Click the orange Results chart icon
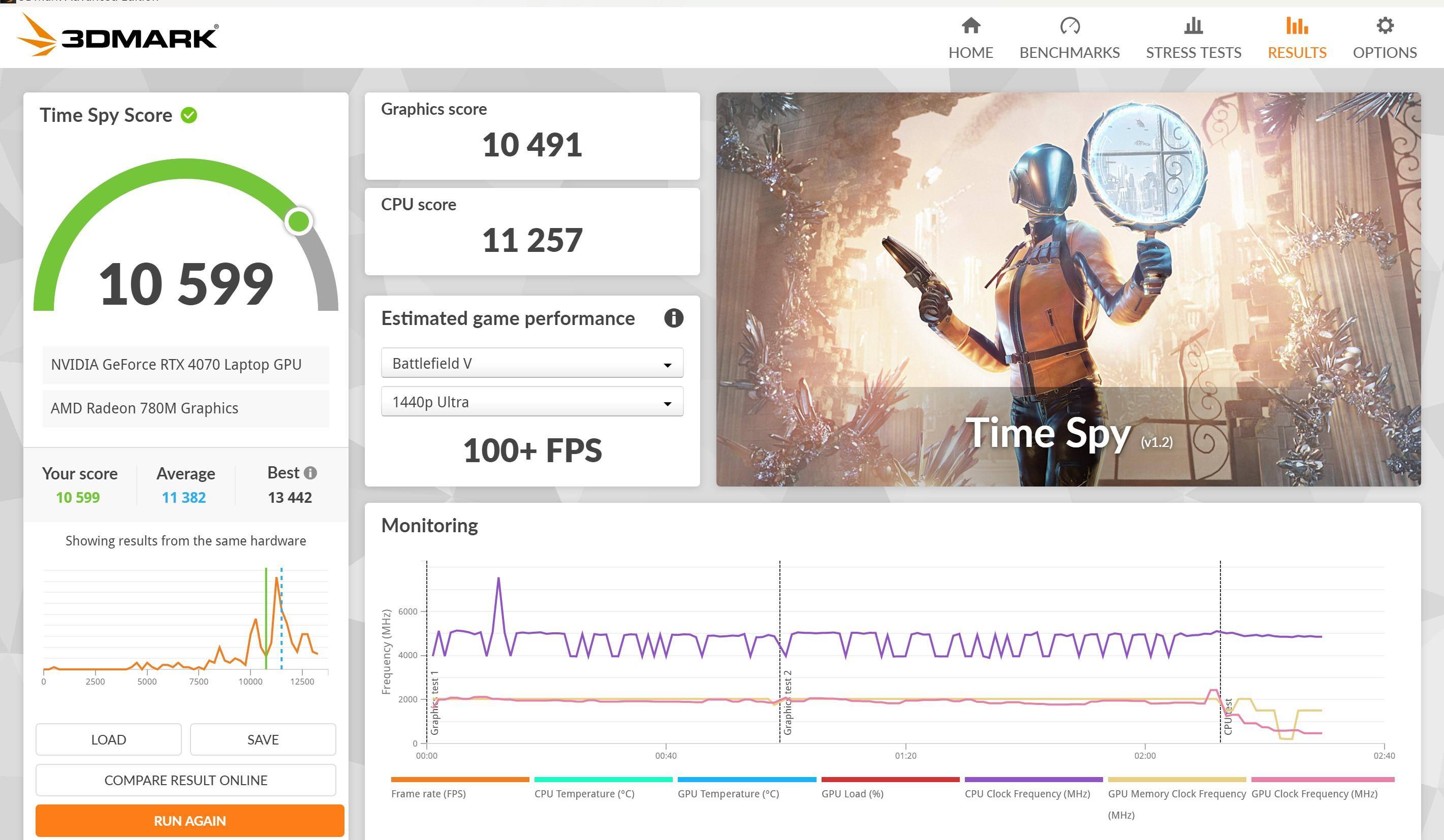 pos(1297,26)
